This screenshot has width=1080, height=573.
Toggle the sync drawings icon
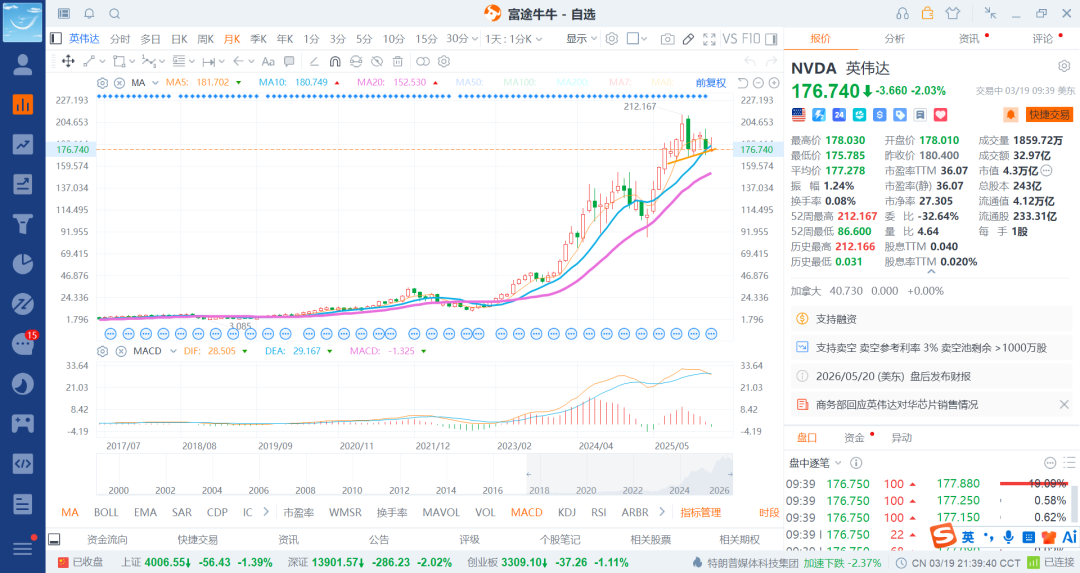pyautogui.click(x=355, y=61)
